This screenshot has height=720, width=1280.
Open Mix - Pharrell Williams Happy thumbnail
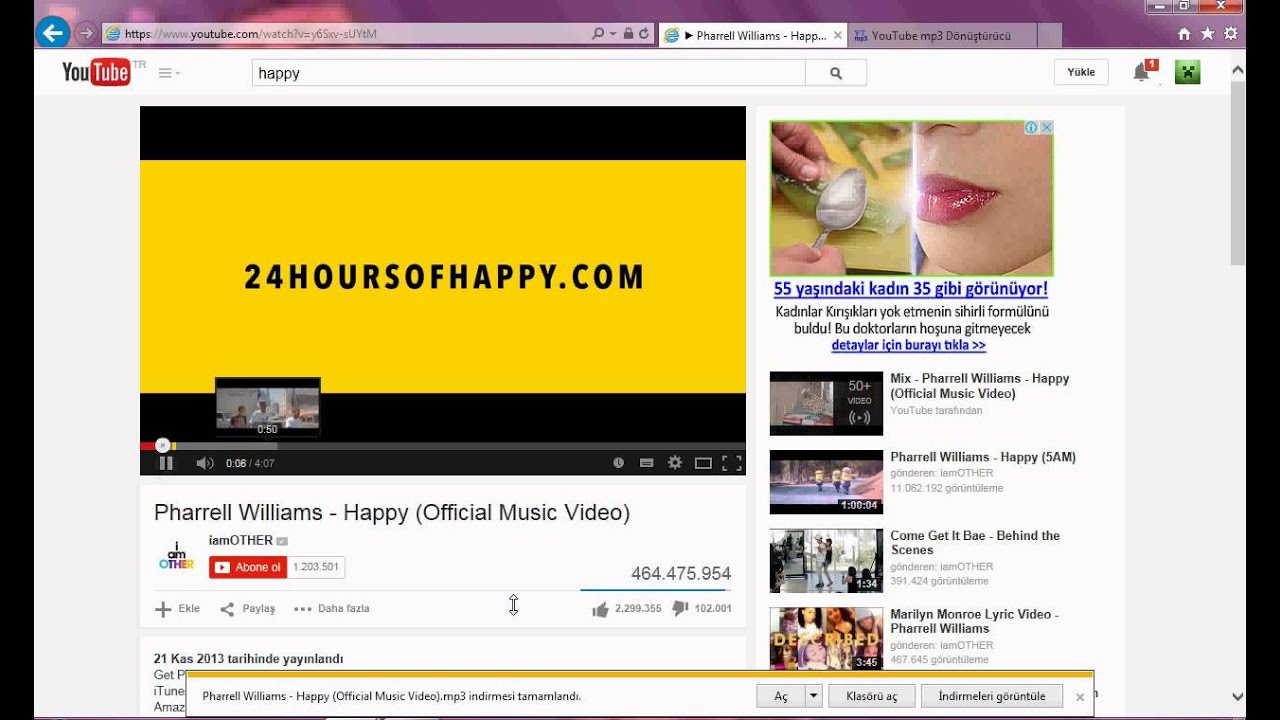tap(826, 403)
